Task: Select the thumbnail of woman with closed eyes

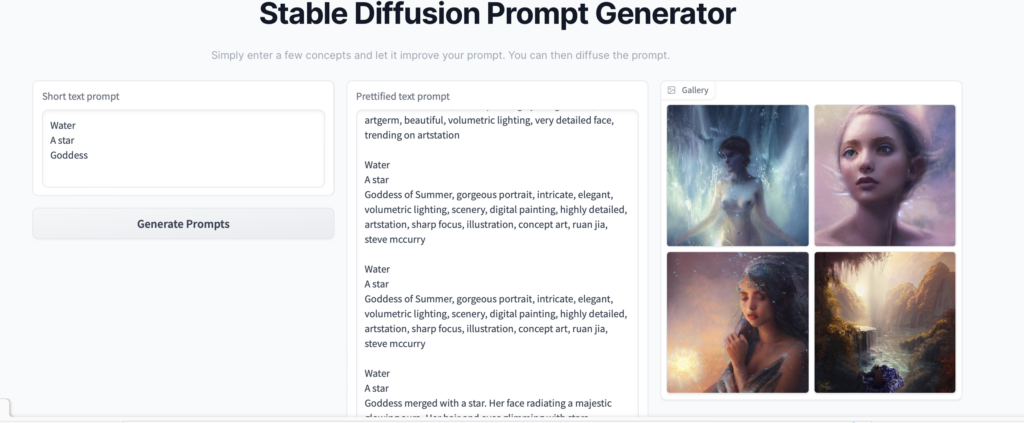Action: 737,321
